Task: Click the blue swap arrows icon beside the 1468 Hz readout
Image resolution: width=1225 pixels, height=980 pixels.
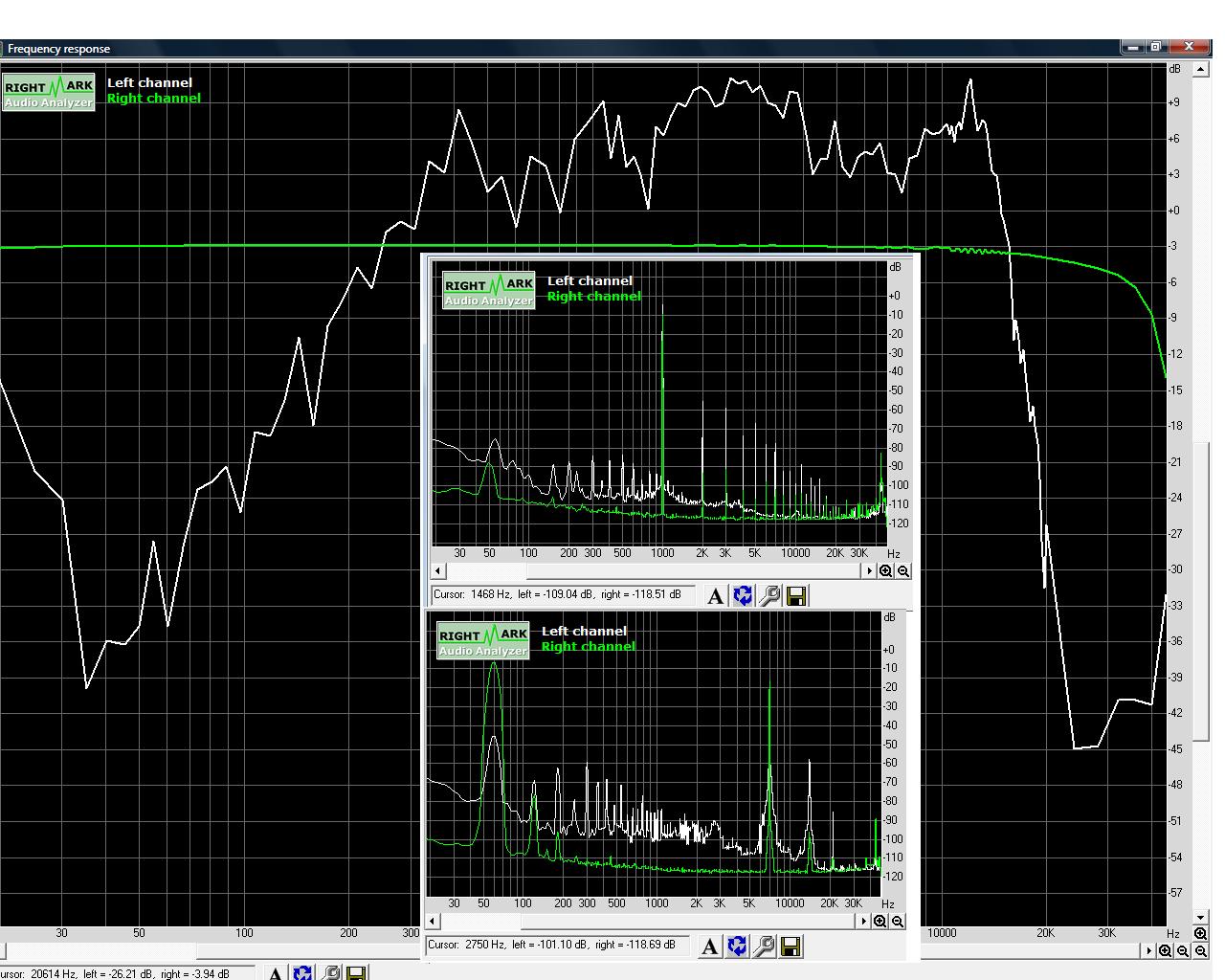Action: pos(742,596)
